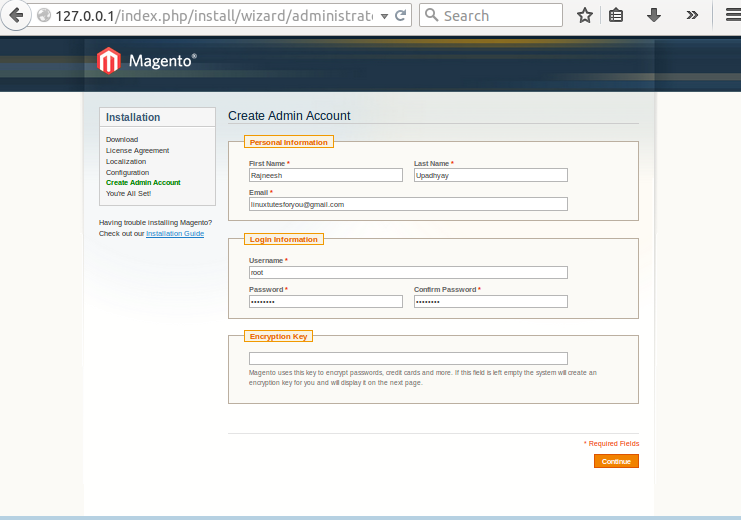The height and width of the screenshot is (520, 741).
Task: Click the Encryption Key field
Action: click(x=408, y=358)
